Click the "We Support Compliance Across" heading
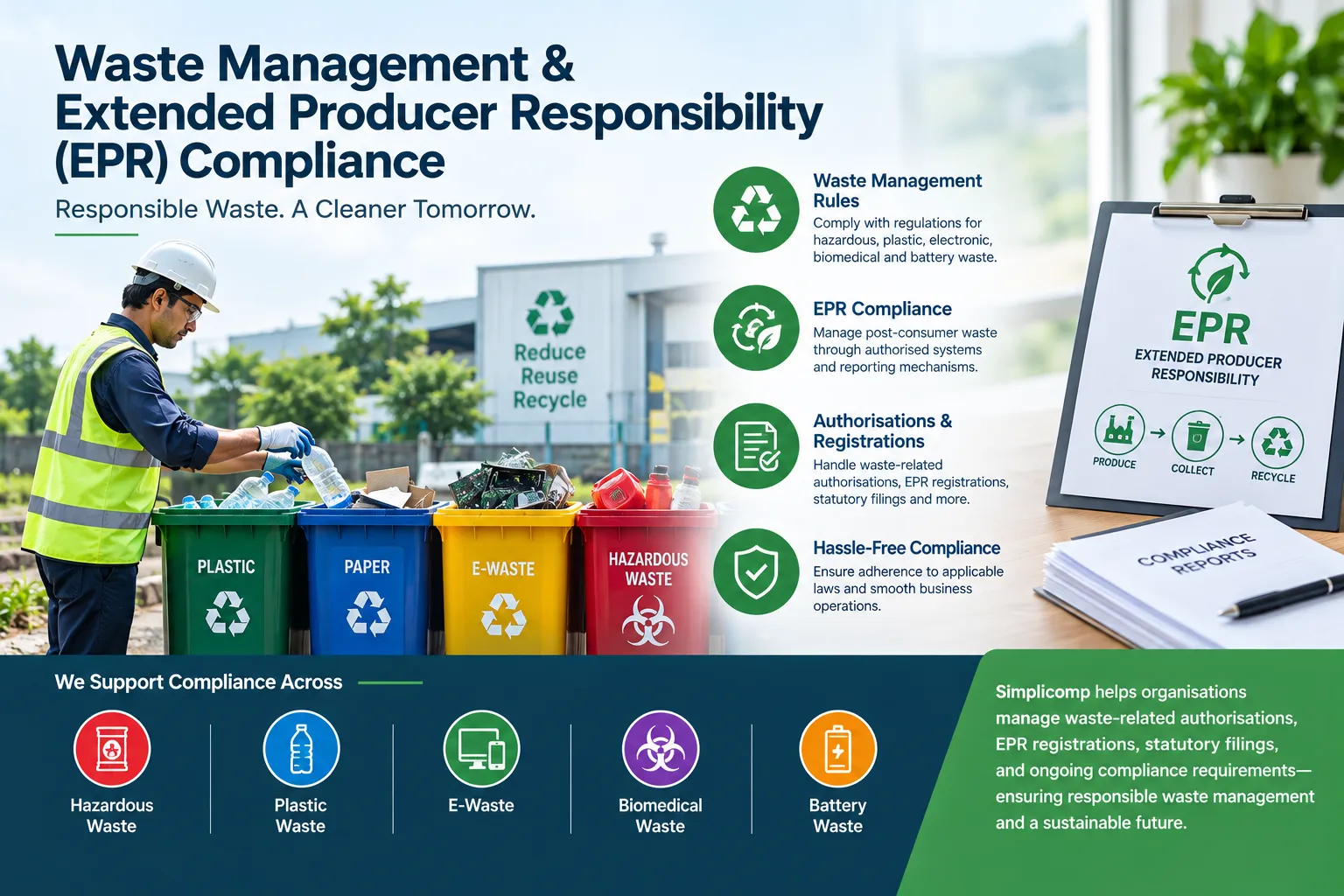The image size is (1344, 896). click(x=199, y=682)
